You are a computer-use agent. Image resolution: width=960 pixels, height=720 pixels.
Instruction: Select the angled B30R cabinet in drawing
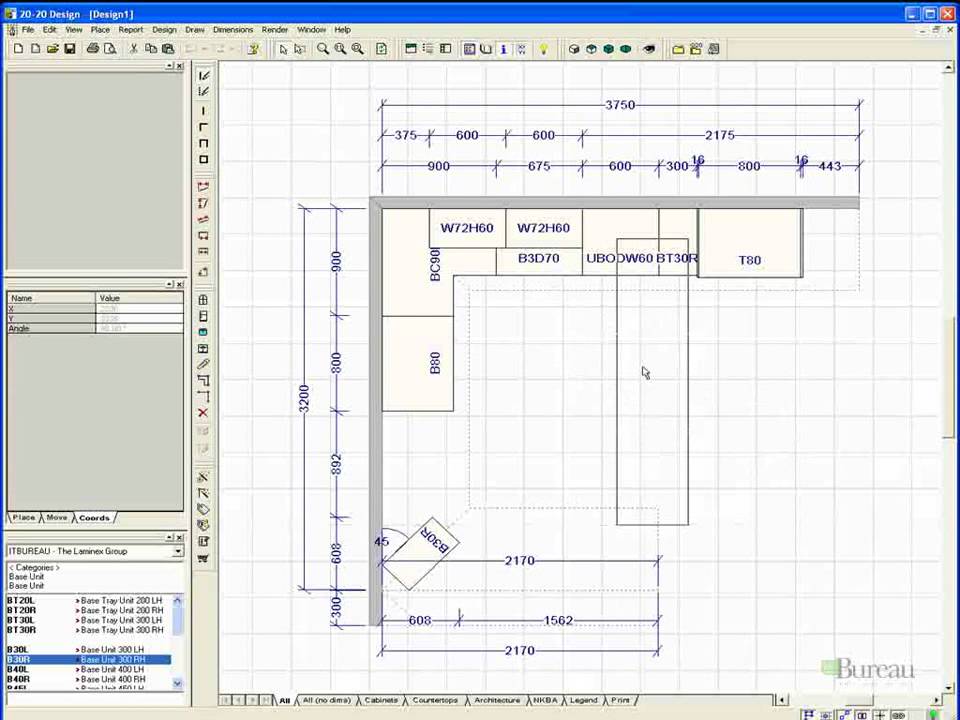[x=421, y=554]
